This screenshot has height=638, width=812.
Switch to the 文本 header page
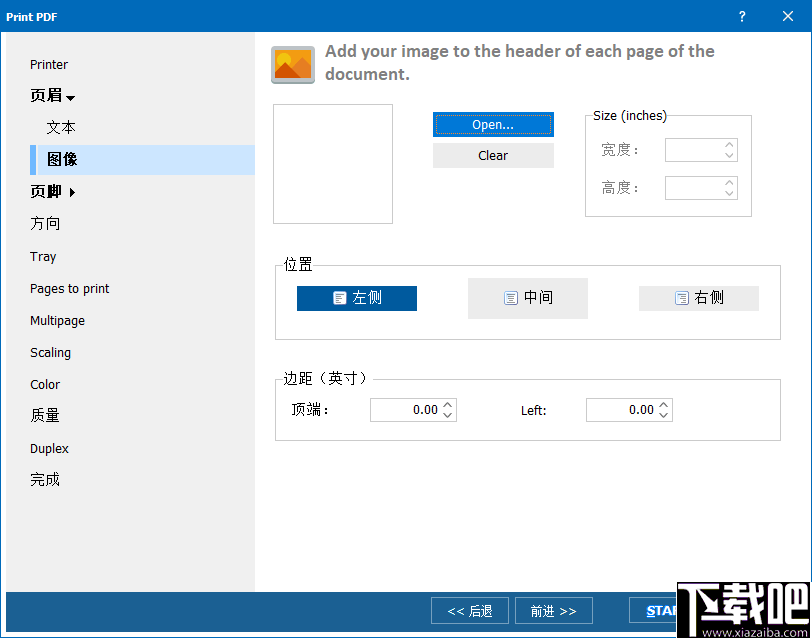click(x=60, y=127)
